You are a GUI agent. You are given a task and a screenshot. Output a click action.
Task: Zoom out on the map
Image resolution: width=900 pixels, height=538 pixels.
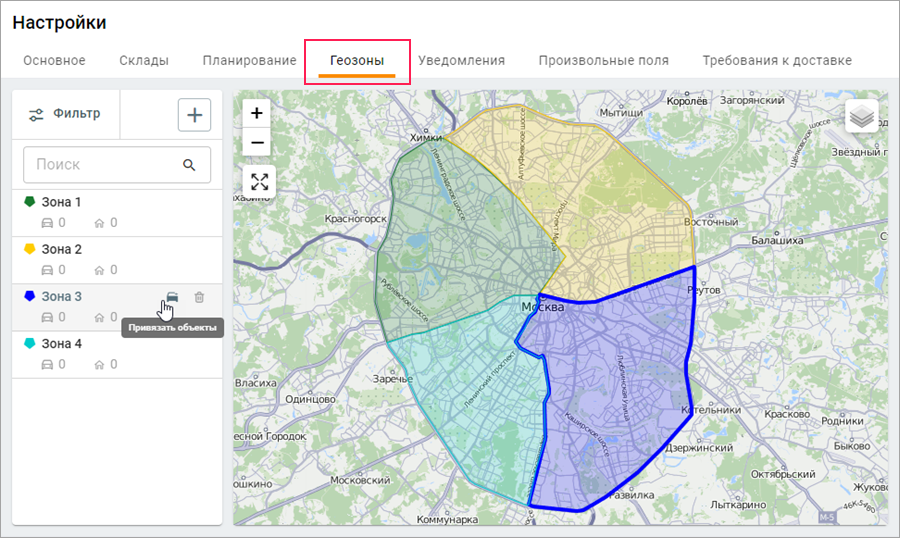(x=257, y=142)
